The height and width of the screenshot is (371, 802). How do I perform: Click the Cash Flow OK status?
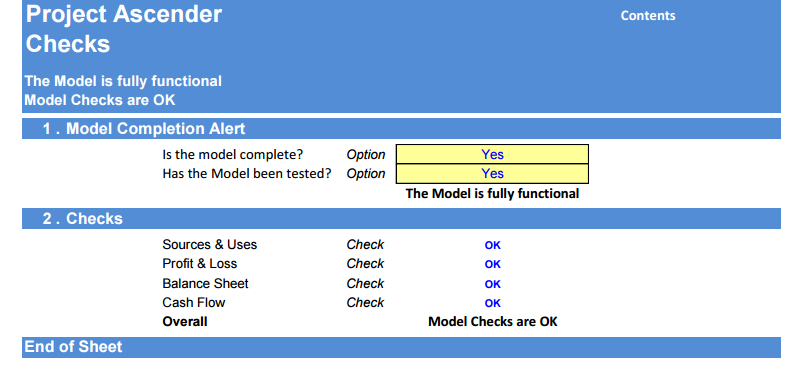tap(493, 303)
